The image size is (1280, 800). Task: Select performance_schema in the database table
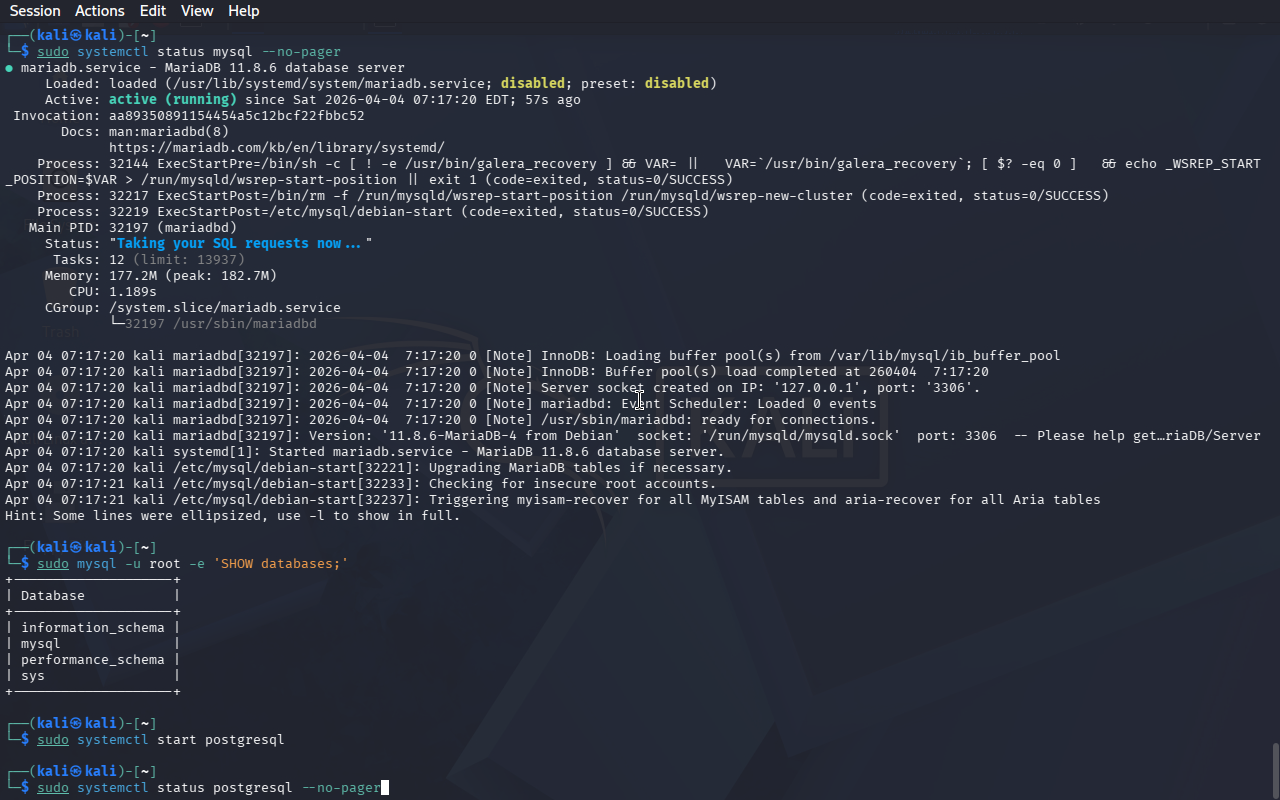tap(92, 660)
